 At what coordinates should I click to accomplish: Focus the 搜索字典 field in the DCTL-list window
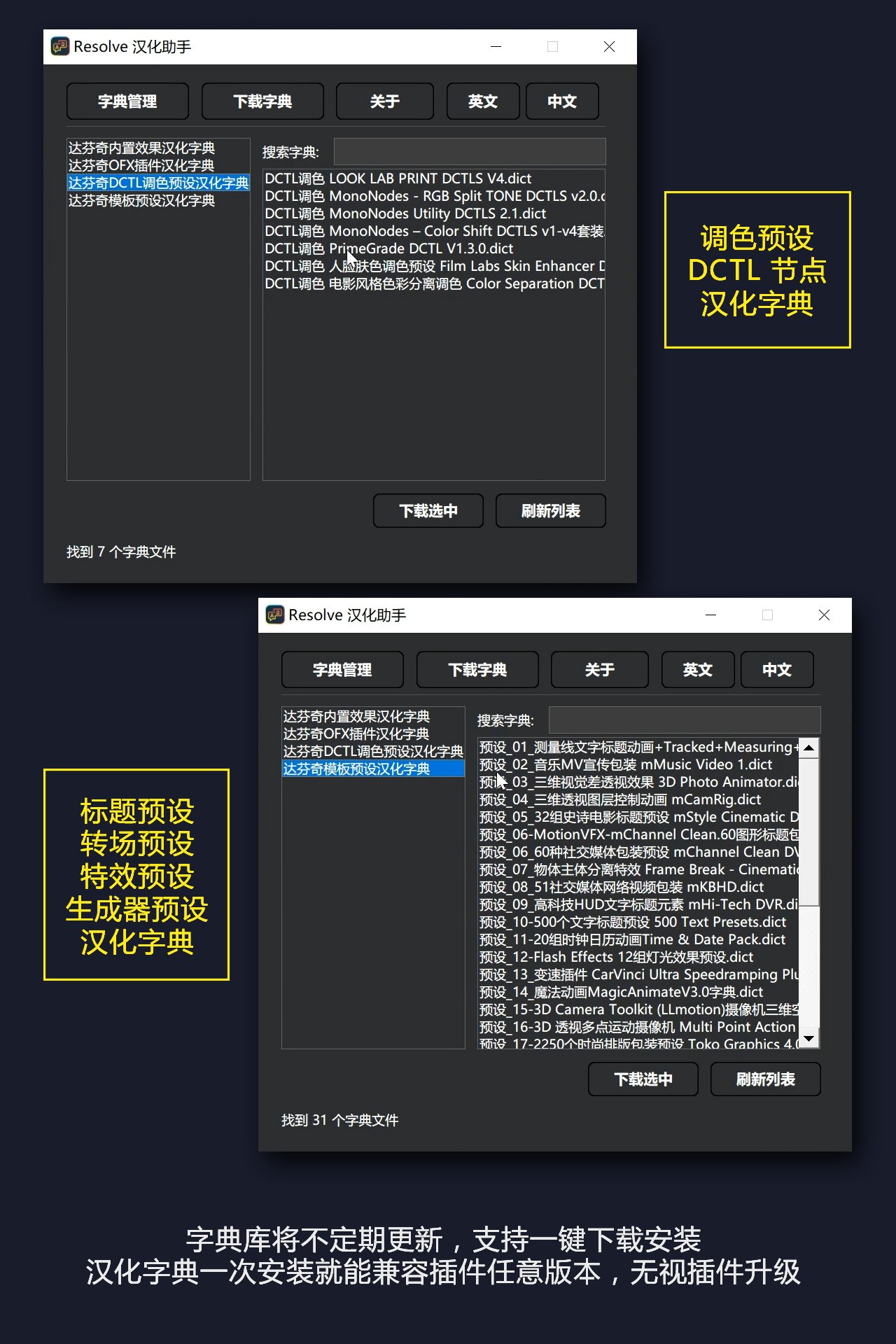[470, 152]
